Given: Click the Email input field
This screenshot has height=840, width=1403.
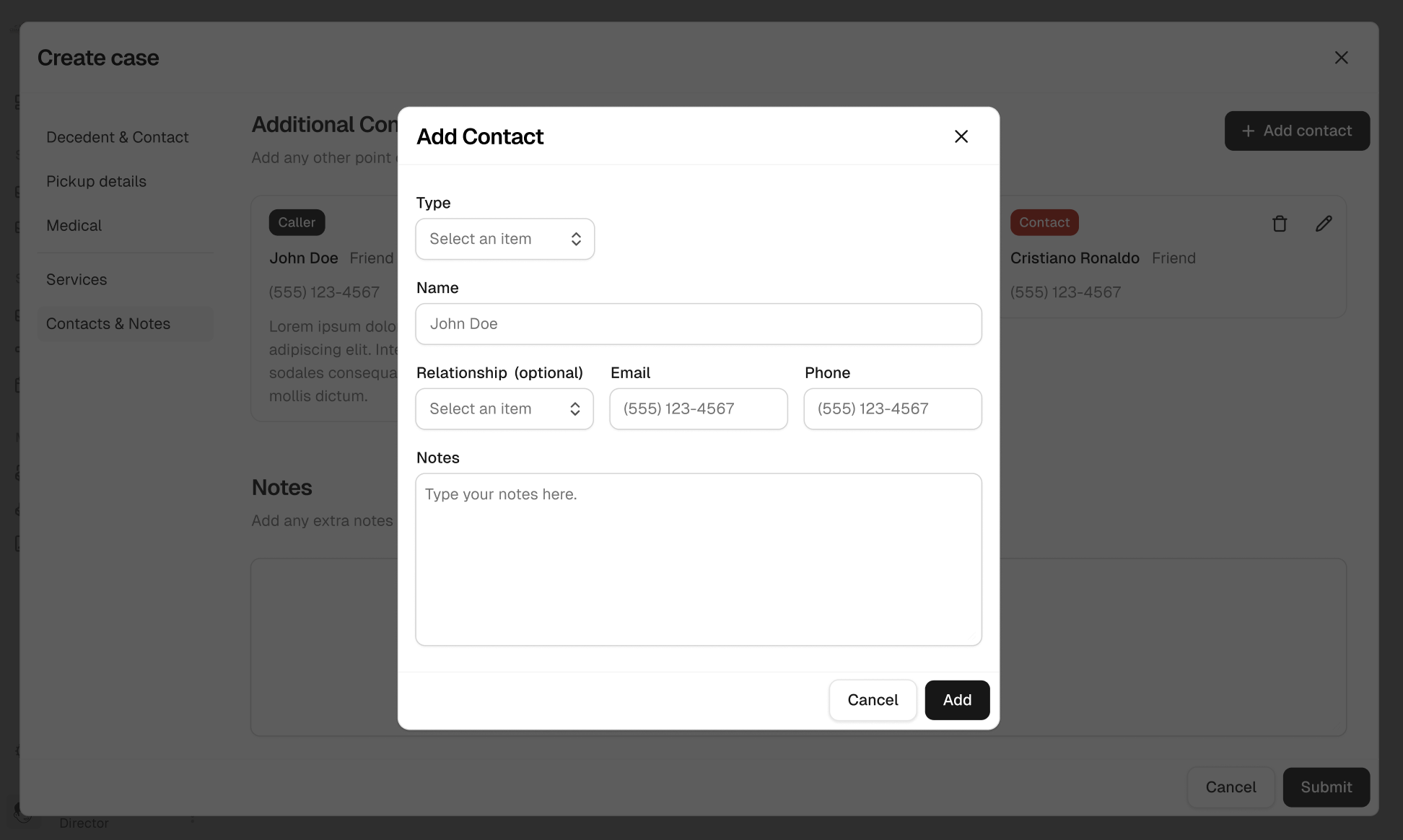Looking at the screenshot, I should [x=698, y=409].
